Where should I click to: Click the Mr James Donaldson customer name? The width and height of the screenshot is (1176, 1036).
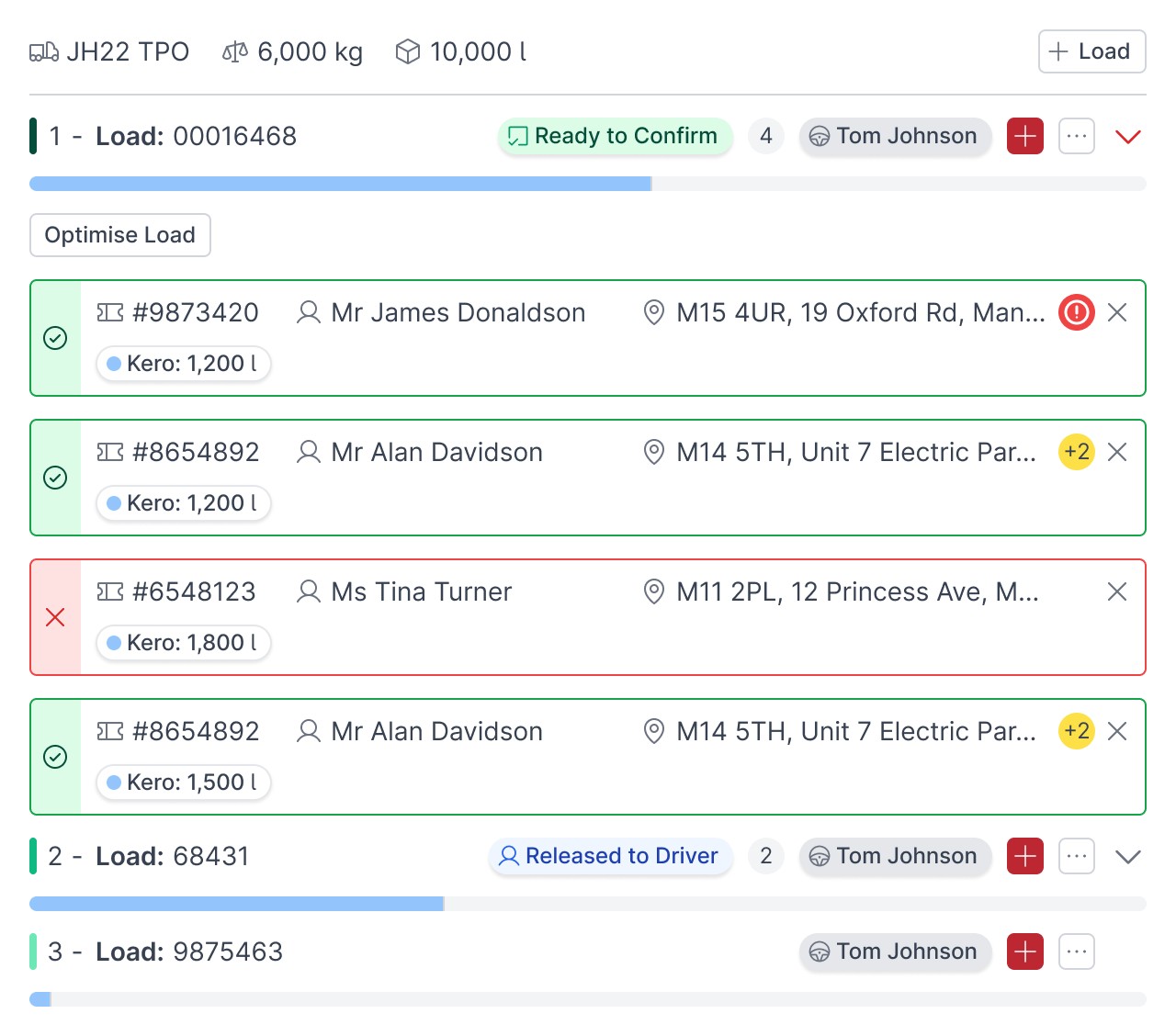click(458, 312)
